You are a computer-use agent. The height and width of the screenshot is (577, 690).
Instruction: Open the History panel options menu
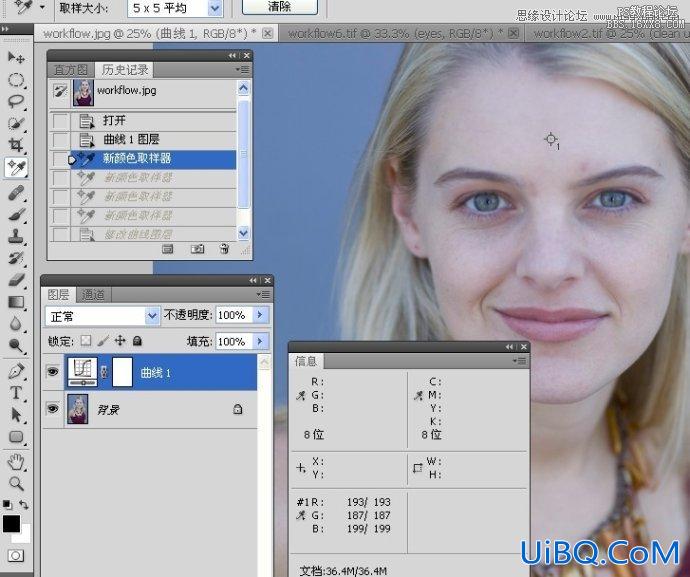click(242, 70)
